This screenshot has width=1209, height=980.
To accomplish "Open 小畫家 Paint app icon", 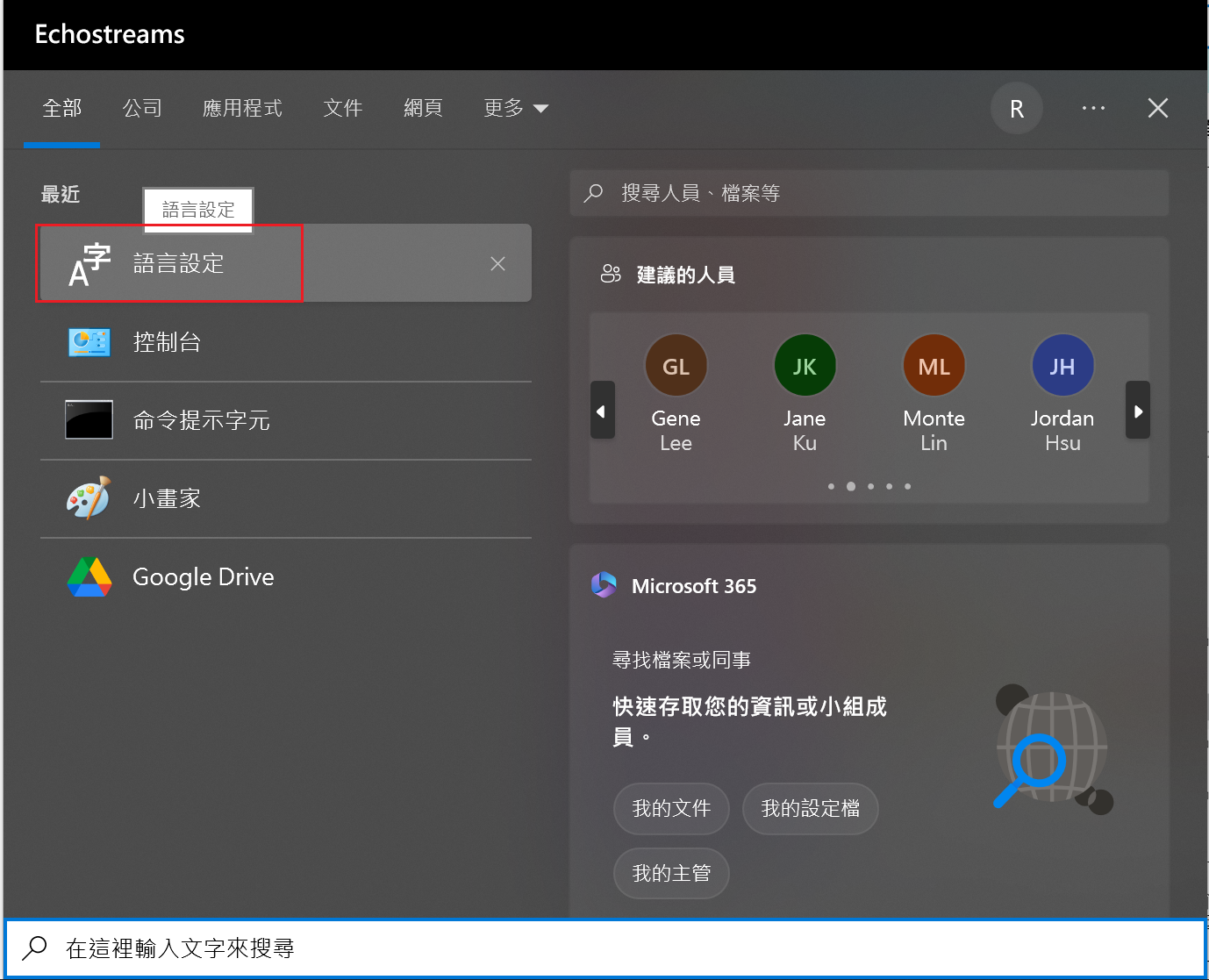I will pyautogui.click(x=89, y=498).
